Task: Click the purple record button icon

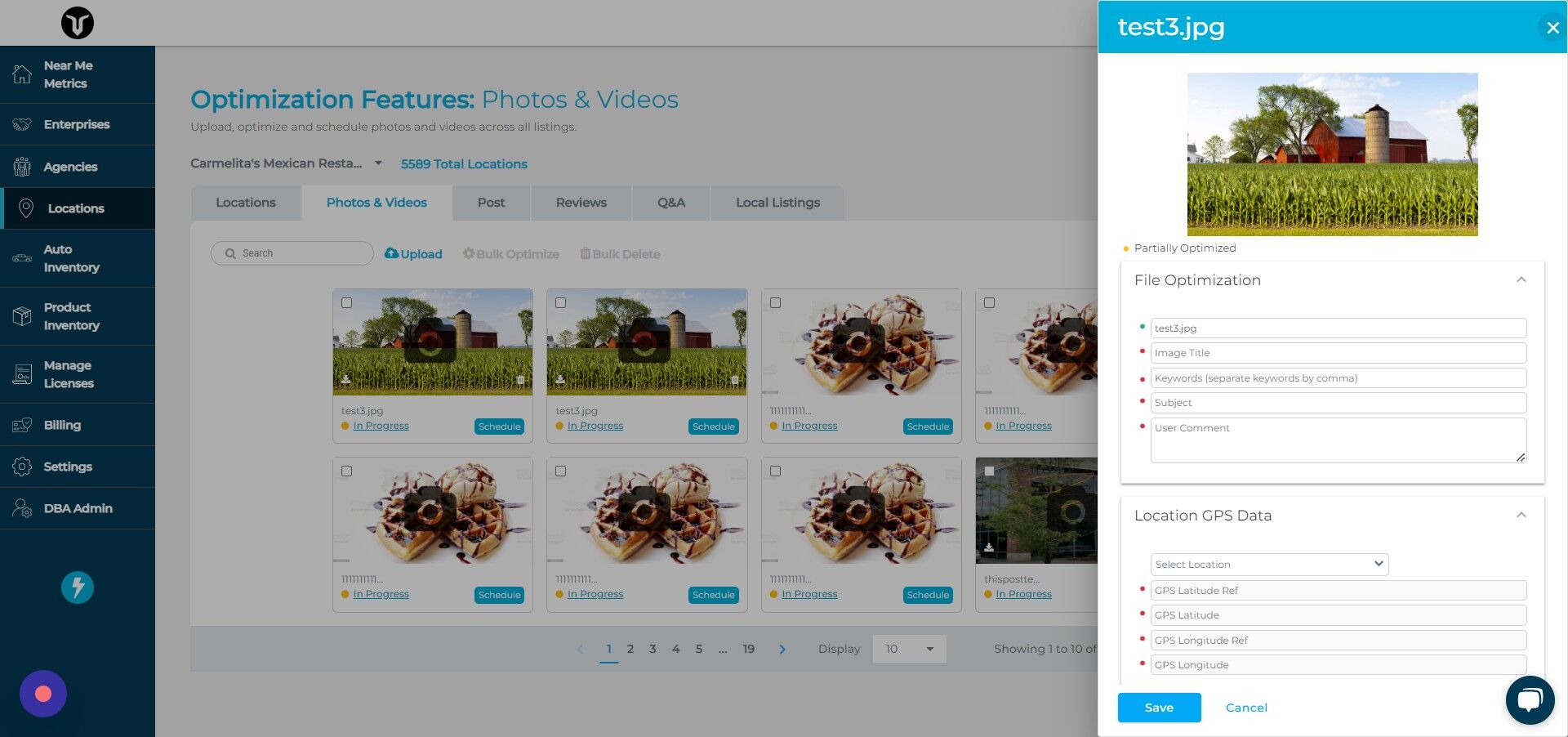Action: point(43,694)
